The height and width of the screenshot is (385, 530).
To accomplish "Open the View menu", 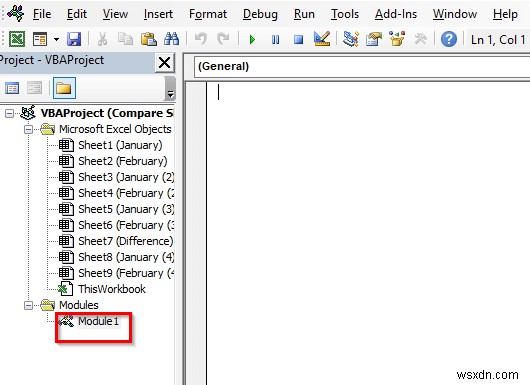I will (x=115, y=14).
